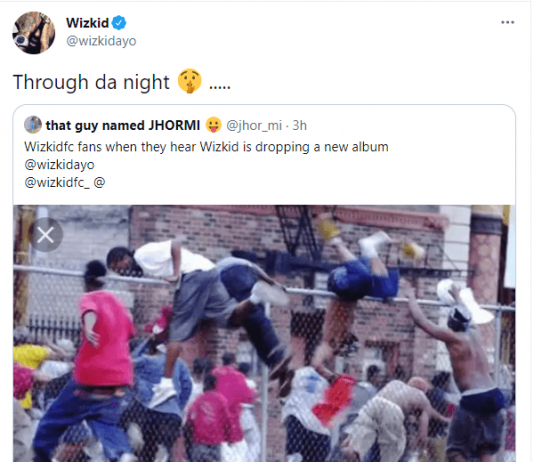Click the small avatar of JHORMI
Viewport: 534px width, 462px height.
coord(33,125)
